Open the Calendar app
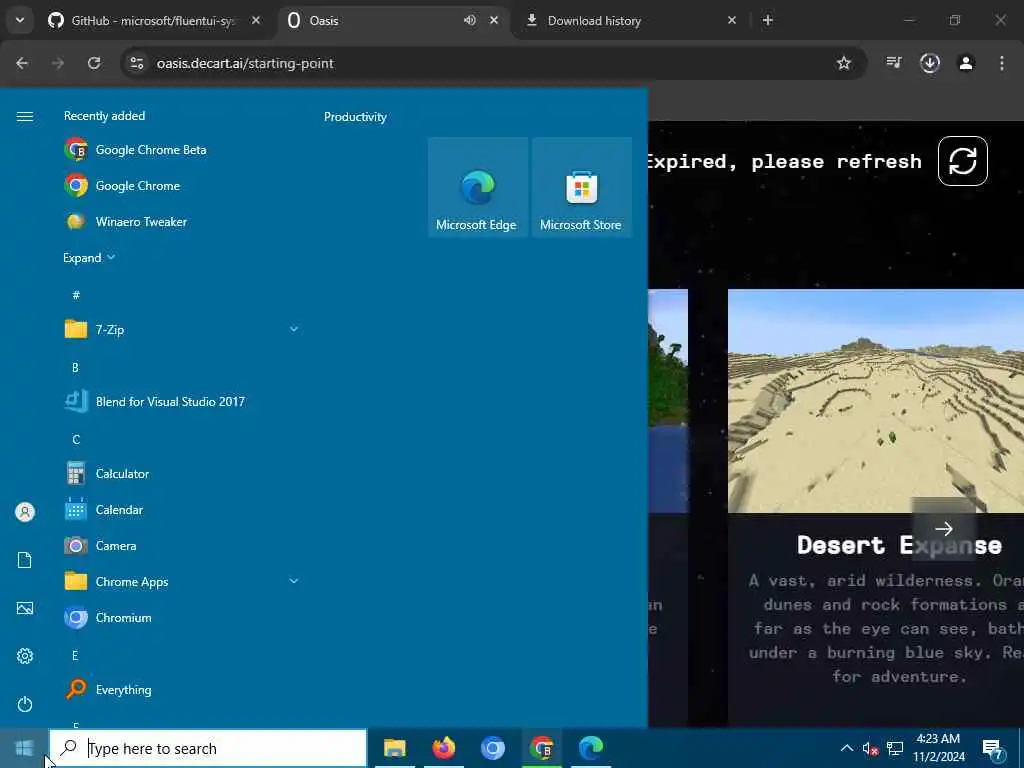1024x768 pixels. (x=104, y=509)
